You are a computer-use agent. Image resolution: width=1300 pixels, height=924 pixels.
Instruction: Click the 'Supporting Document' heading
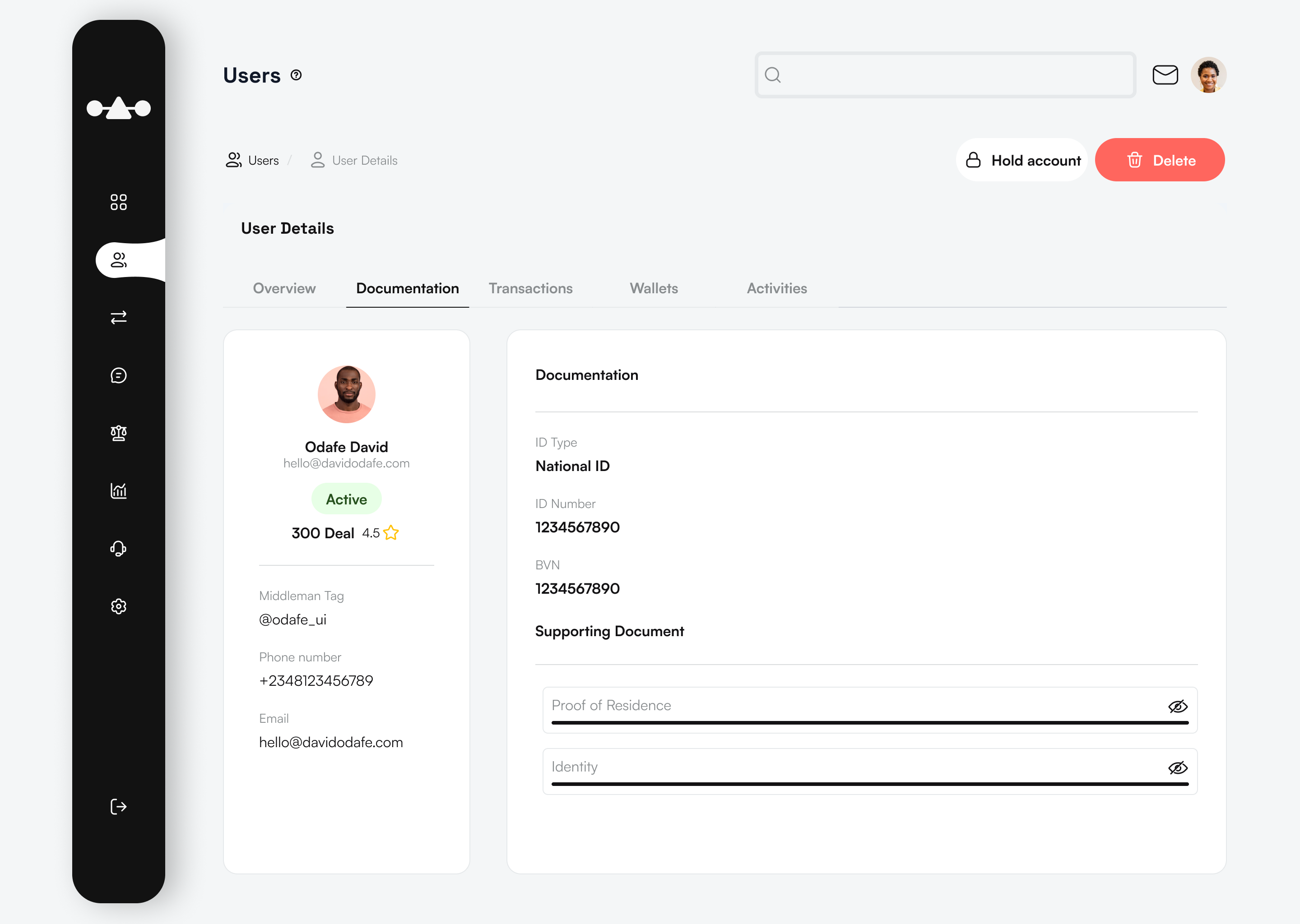609,632
